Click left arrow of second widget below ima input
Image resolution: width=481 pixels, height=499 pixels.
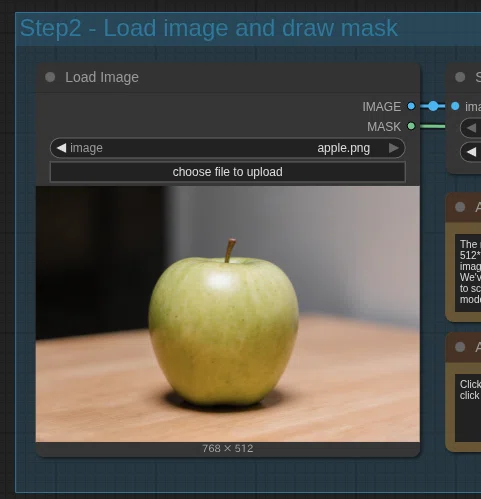[471, 152]
